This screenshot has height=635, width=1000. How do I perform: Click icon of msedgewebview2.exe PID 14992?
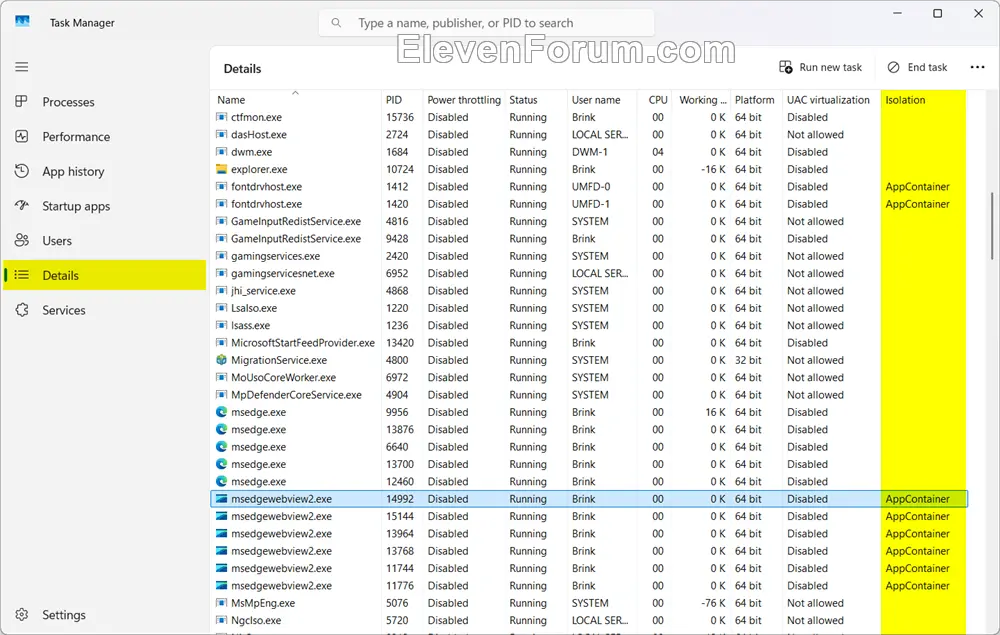221,499
